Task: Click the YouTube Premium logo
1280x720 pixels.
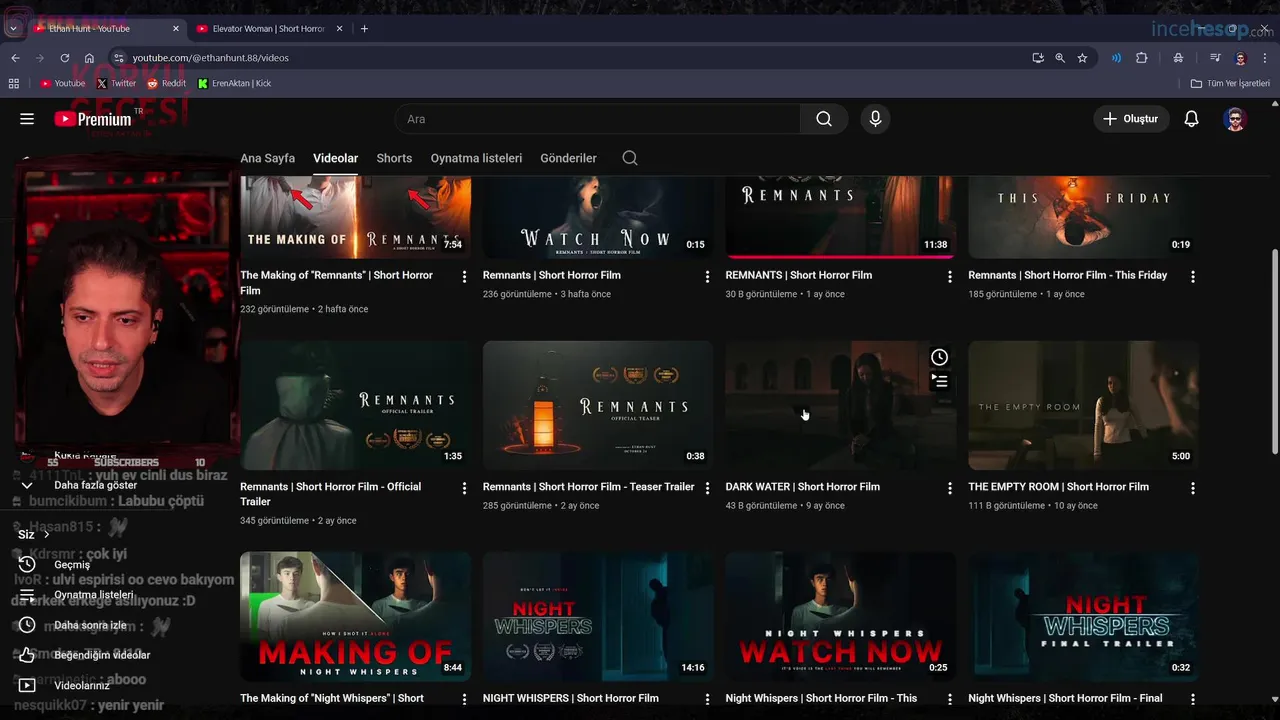Action: [x=93, y=119]
